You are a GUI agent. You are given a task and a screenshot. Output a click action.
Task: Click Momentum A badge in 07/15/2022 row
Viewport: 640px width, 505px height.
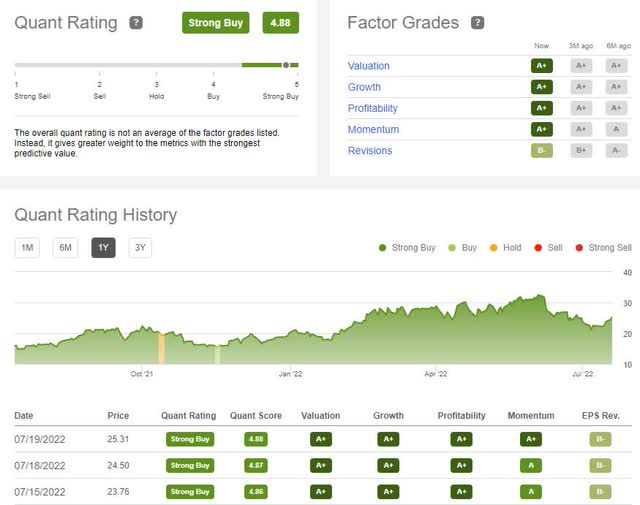pos(531,492)
